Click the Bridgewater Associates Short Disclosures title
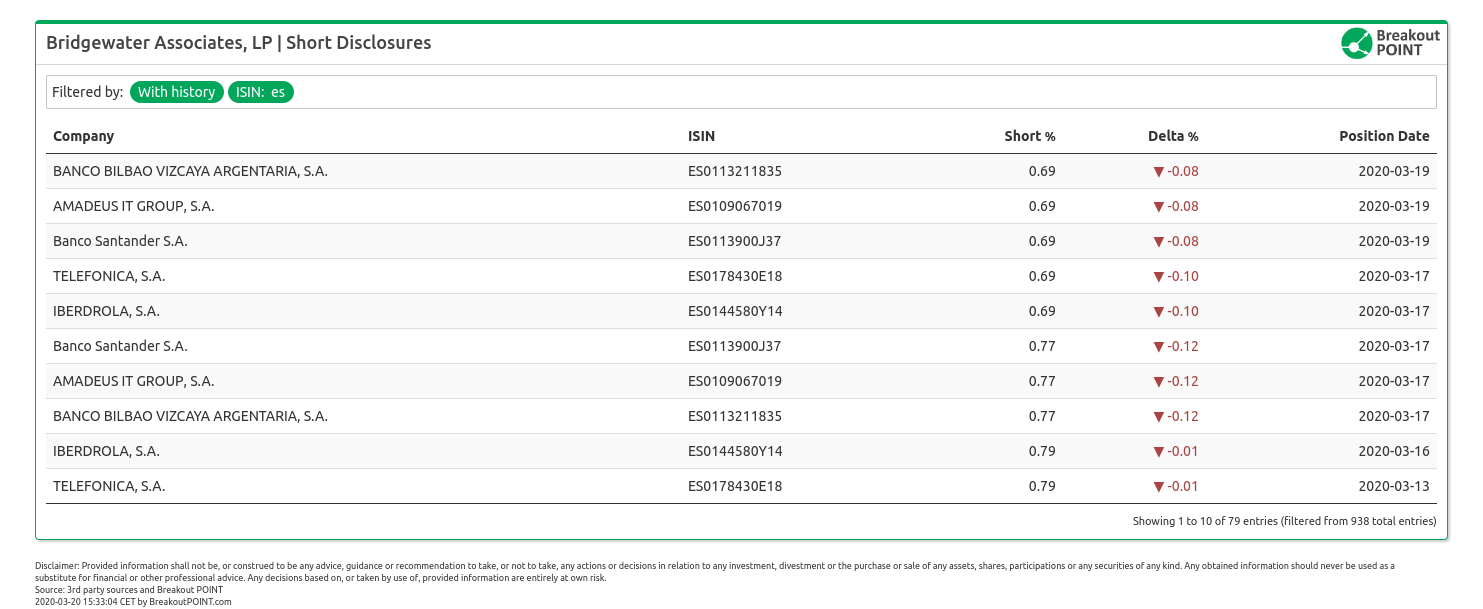Image resolution: width=1483 pixels, height=609 pixels. (239, 43)
